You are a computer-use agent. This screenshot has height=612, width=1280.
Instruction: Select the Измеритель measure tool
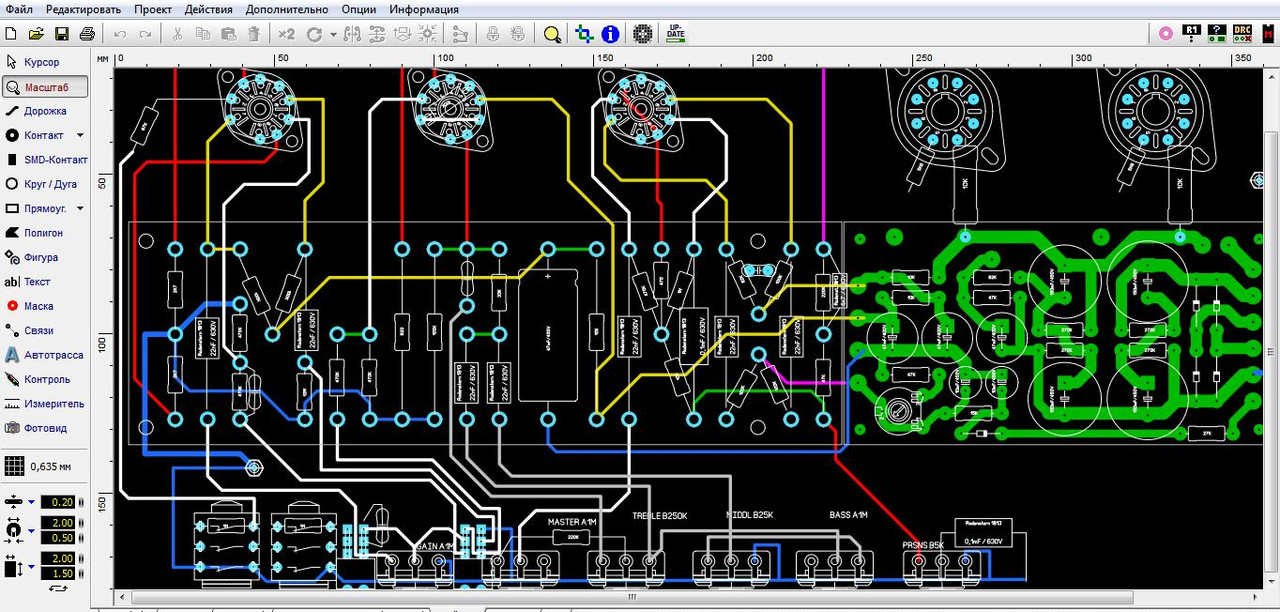click(x=44, y=404)
